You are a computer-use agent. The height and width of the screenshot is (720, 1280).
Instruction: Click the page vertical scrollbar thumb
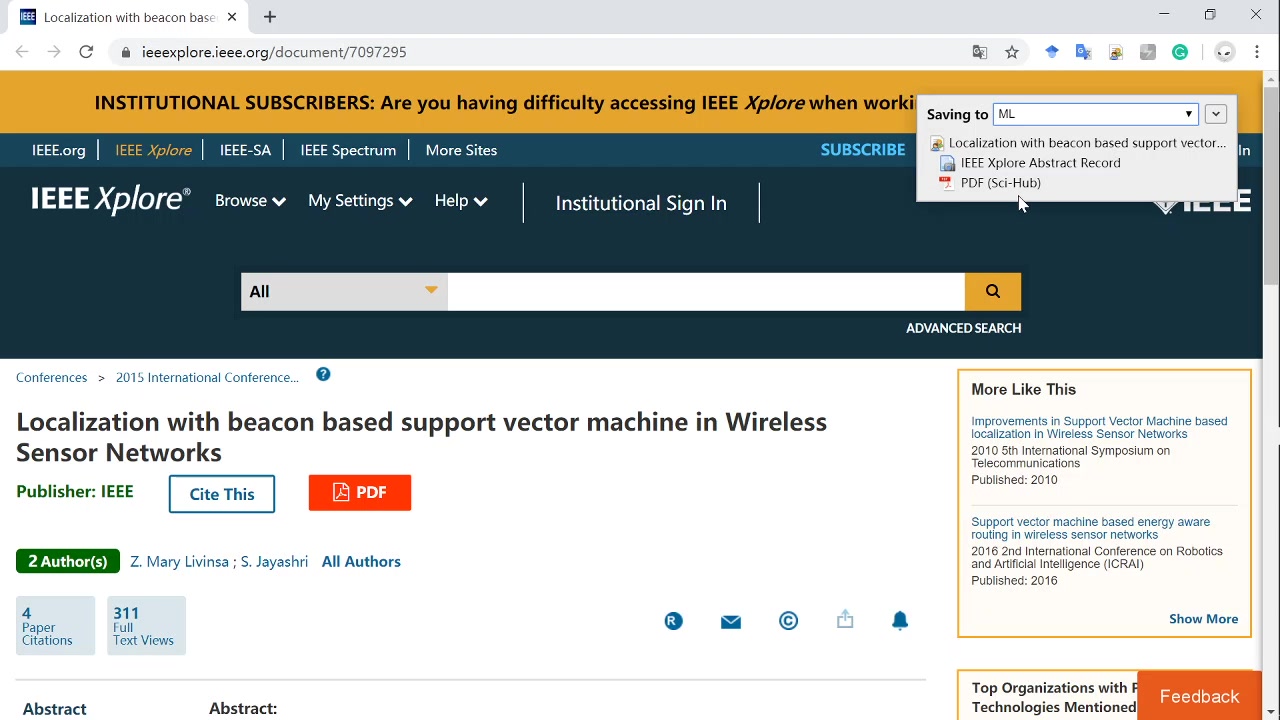pyautogui.click(x=1271, y=185)
